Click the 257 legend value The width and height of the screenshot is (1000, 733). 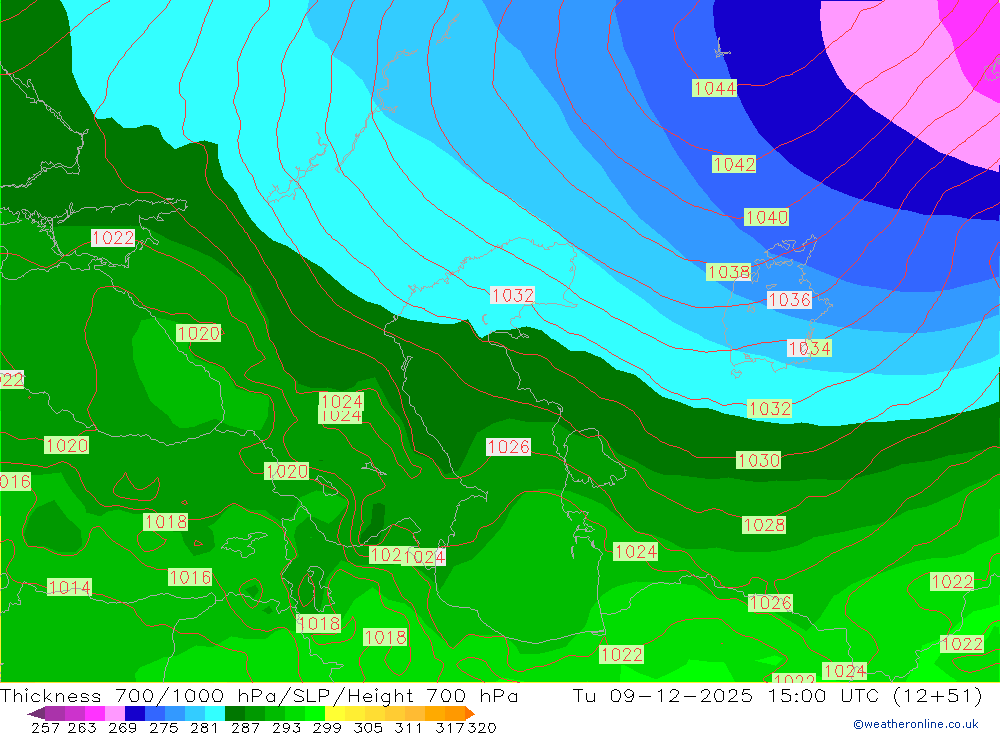pyautogui.click(x=45, y=728)
